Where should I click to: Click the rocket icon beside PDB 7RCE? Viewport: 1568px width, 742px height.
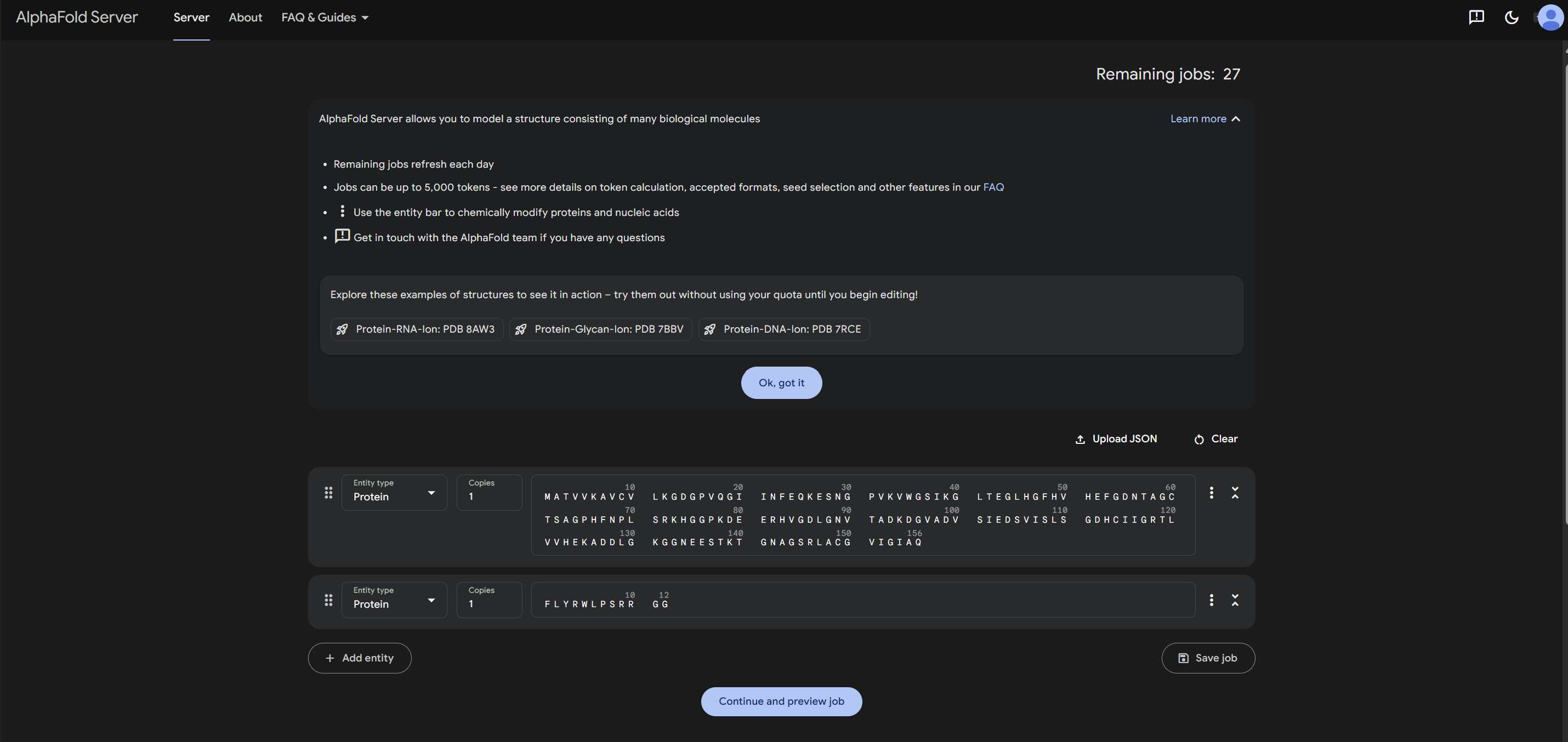click(709, 329)
